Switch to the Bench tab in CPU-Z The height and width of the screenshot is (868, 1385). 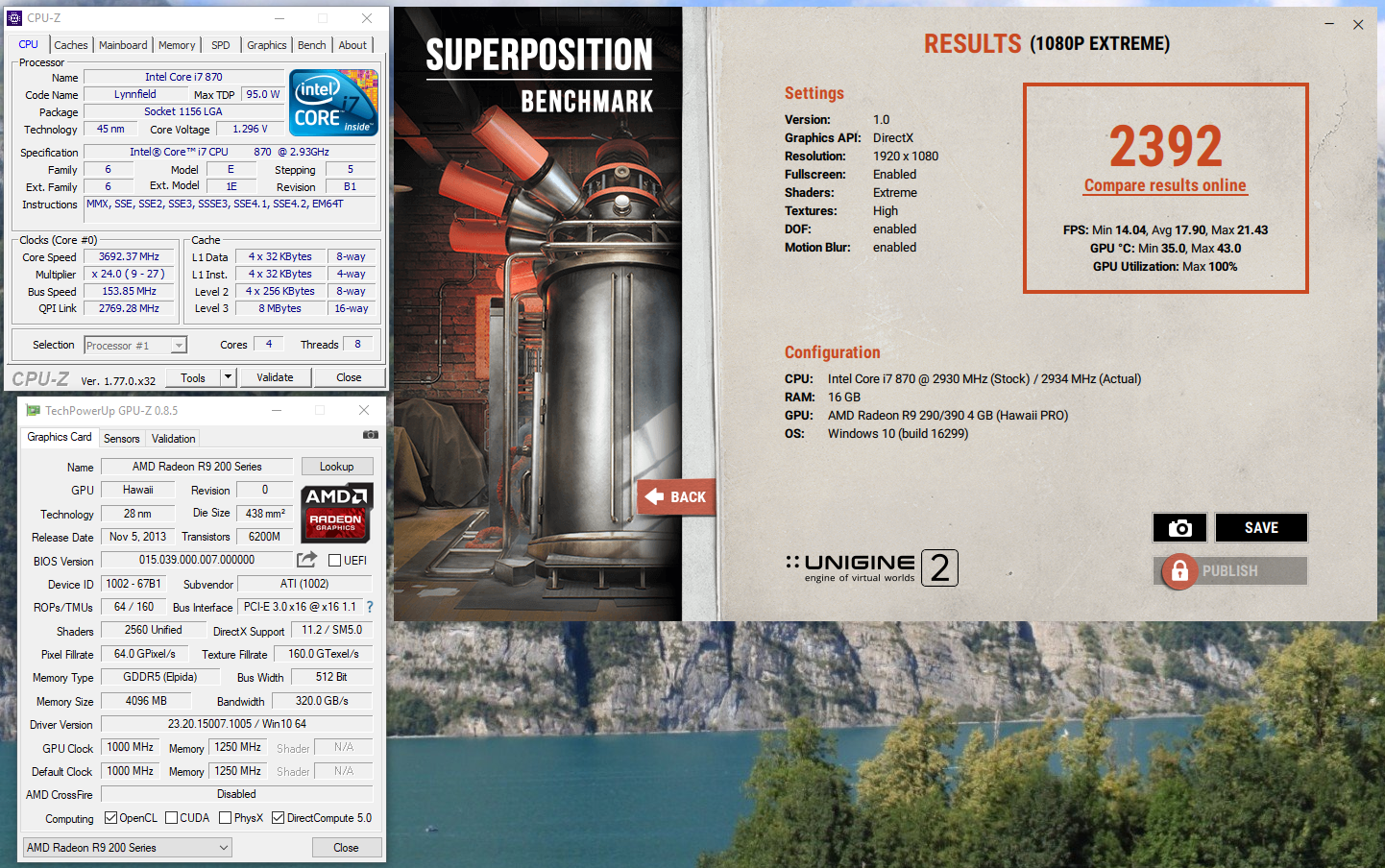click(312, 45)
